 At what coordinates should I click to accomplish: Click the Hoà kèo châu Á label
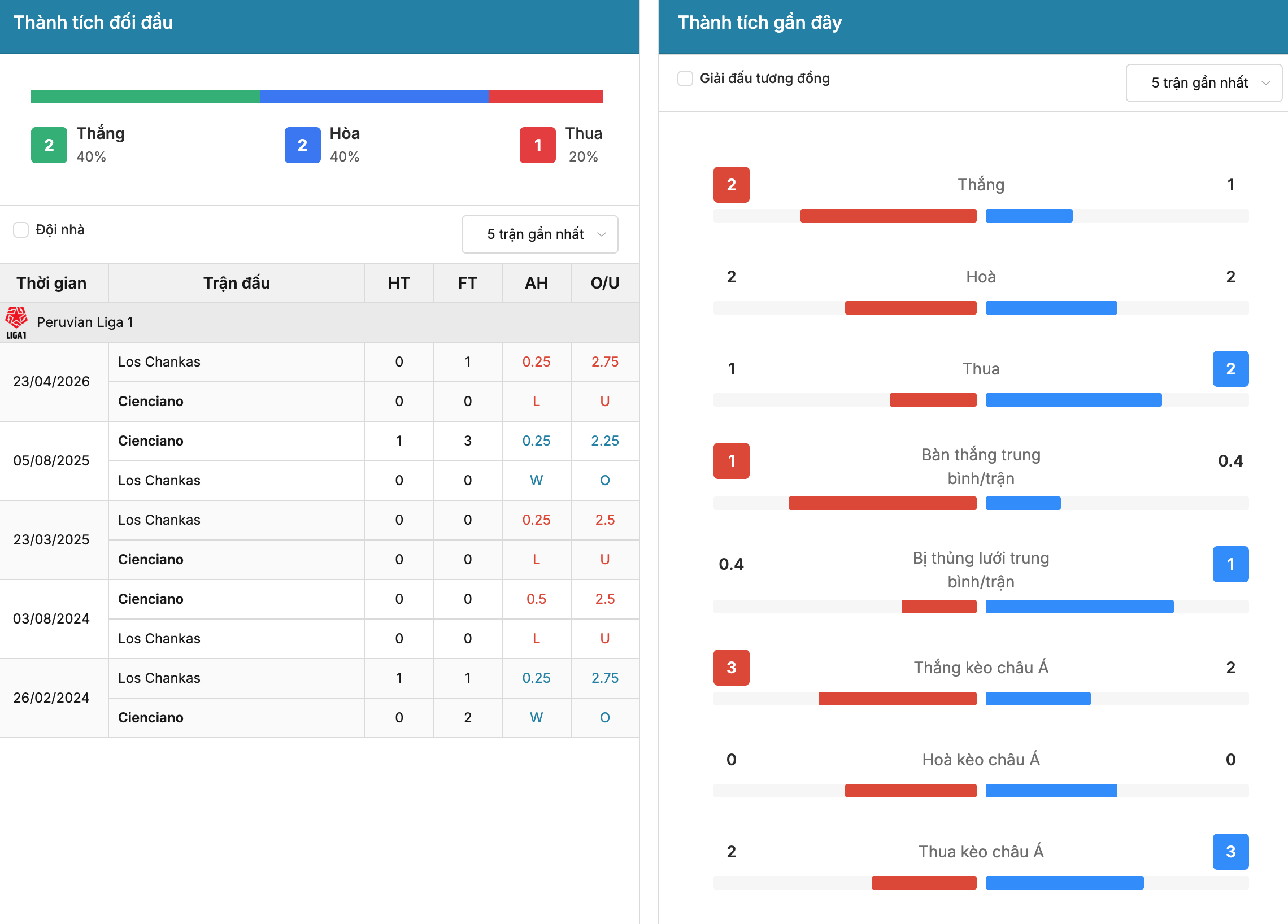(981, 760)
